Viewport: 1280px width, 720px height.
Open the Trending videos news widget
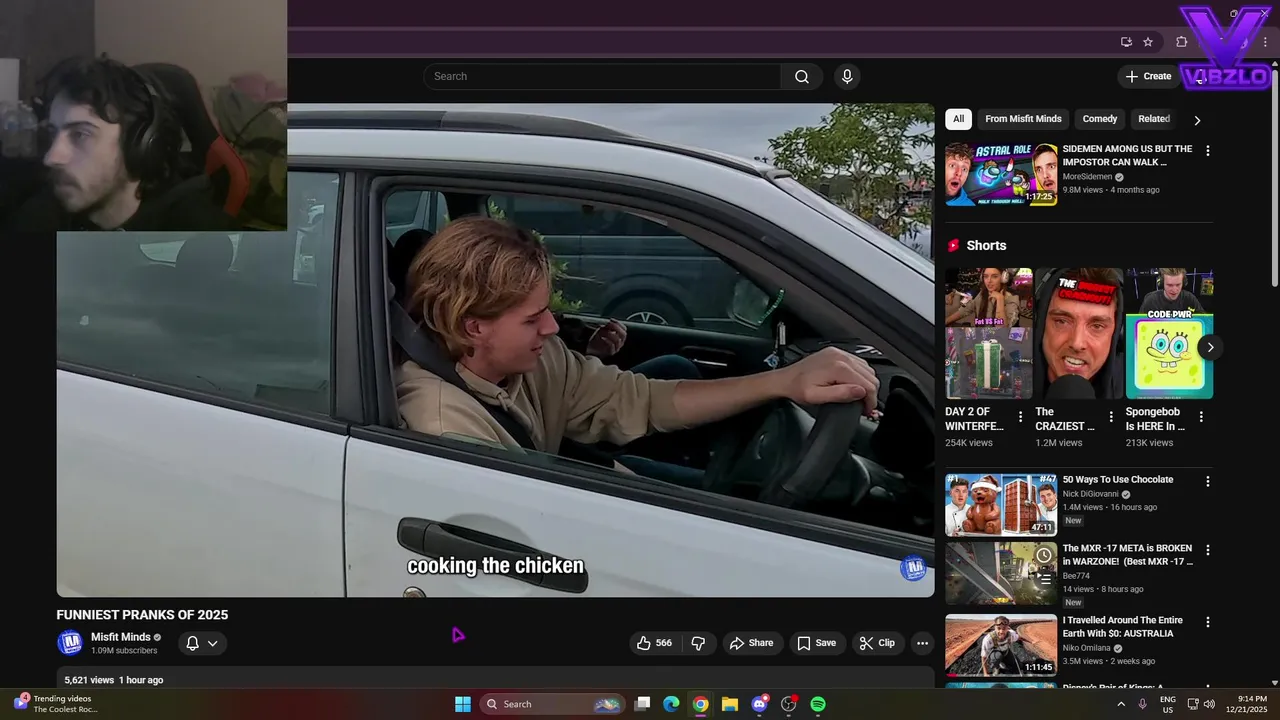coord(57,704)
